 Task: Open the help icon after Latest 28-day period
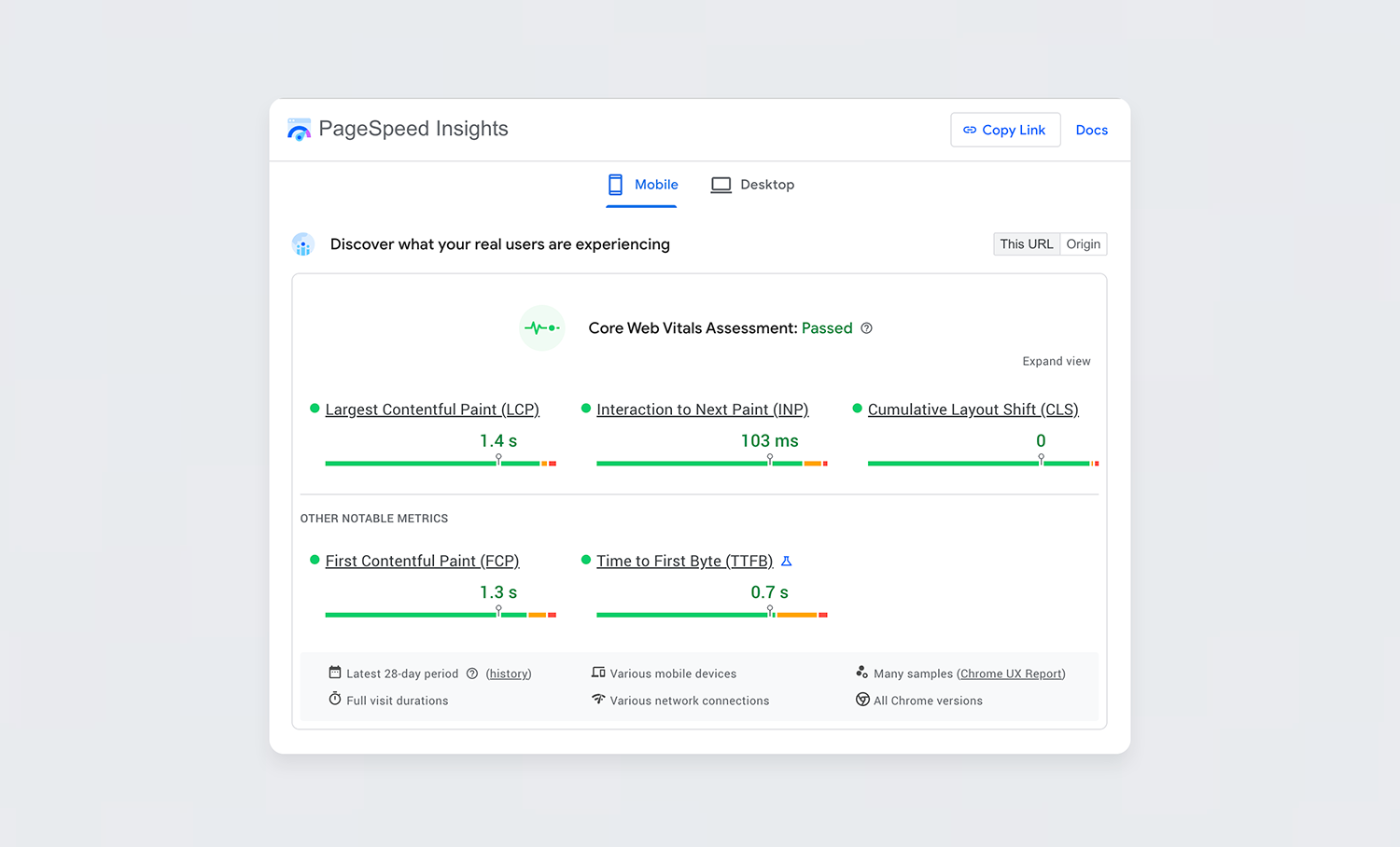click(472, 673)
